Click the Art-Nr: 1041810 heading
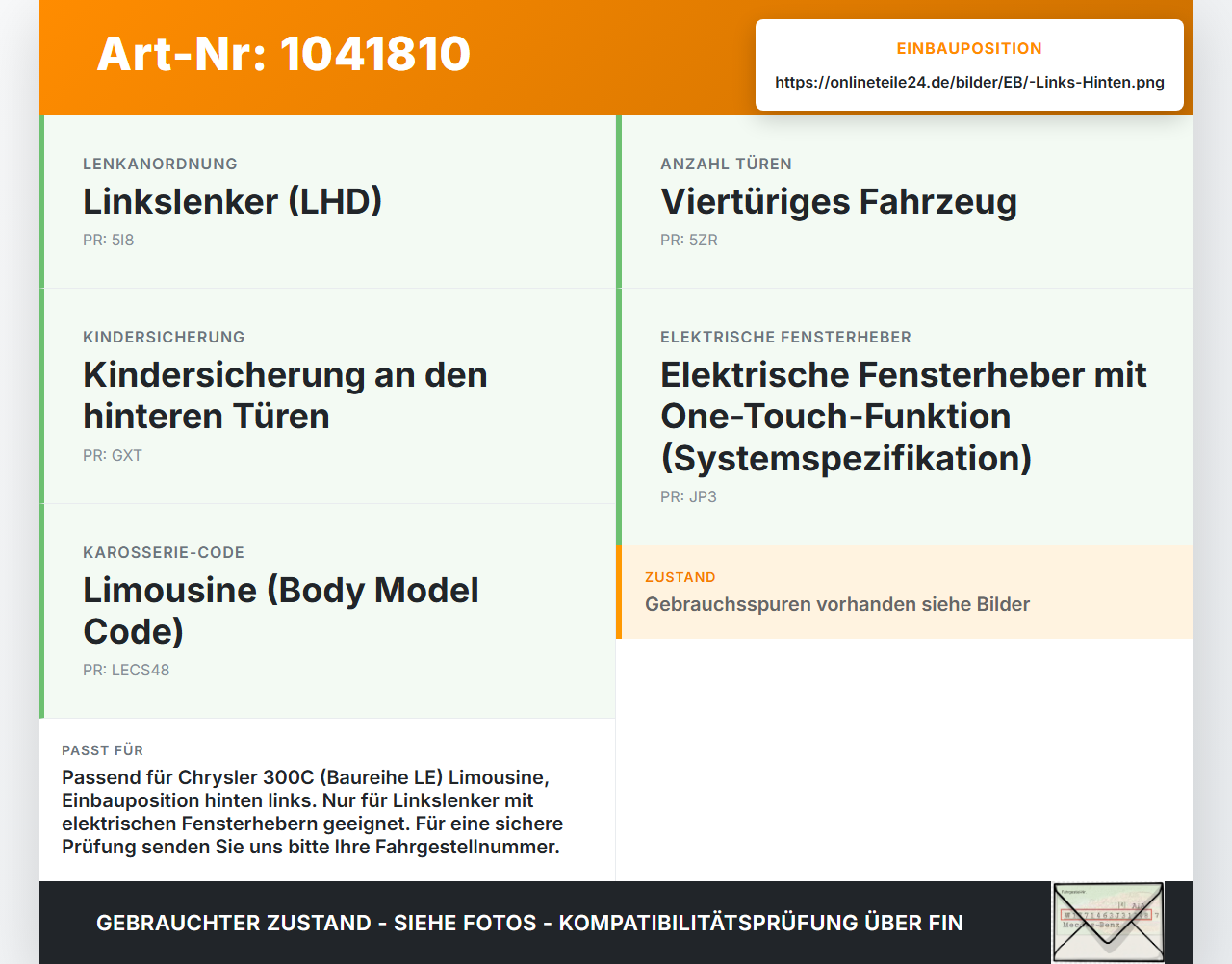 pyautogui.click(x=284, y=54)
